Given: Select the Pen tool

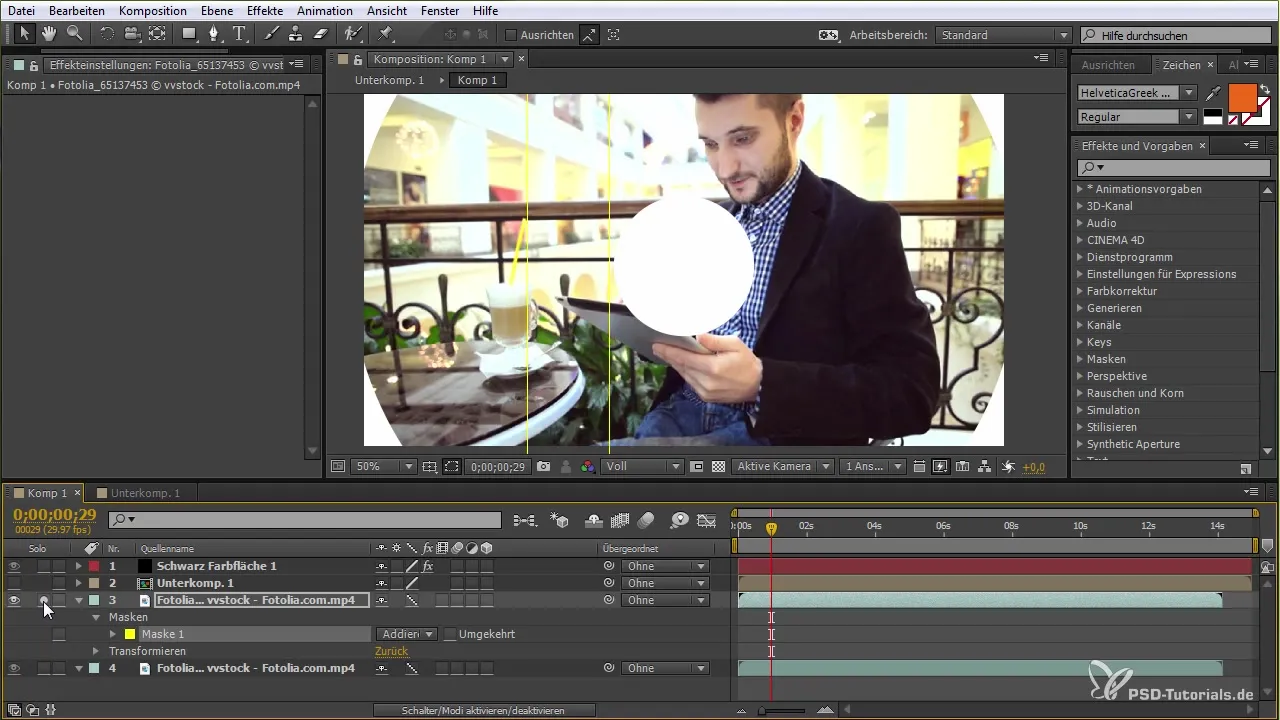Looking at the screenshot, I should tap(214, 34).
